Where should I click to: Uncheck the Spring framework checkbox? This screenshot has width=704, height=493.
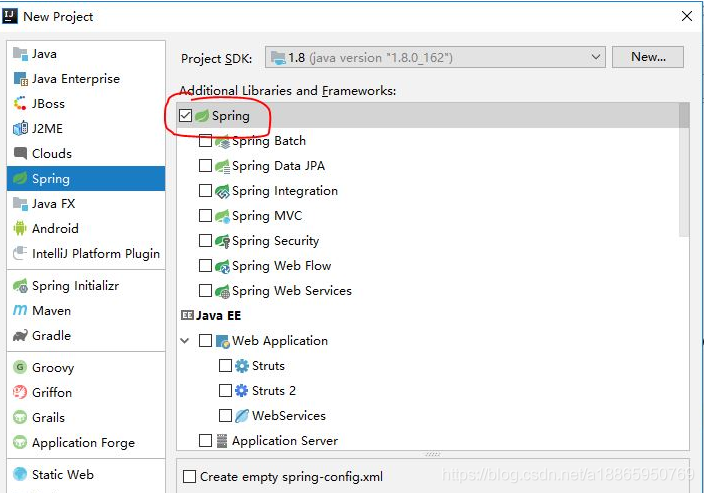pos(185,116)
